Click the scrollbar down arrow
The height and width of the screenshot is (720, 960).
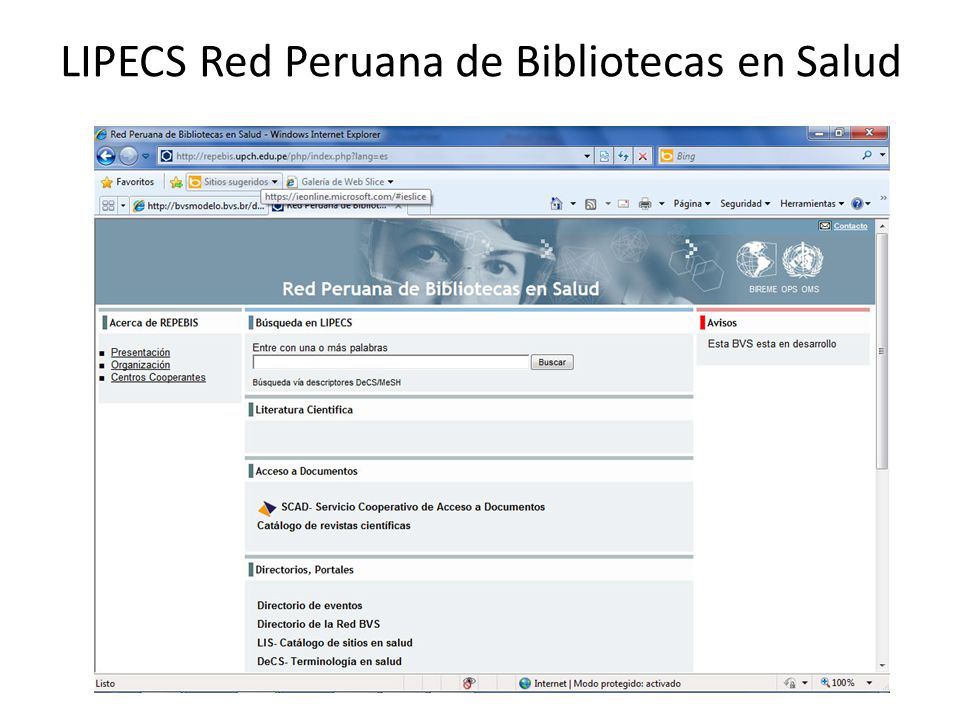882,666
